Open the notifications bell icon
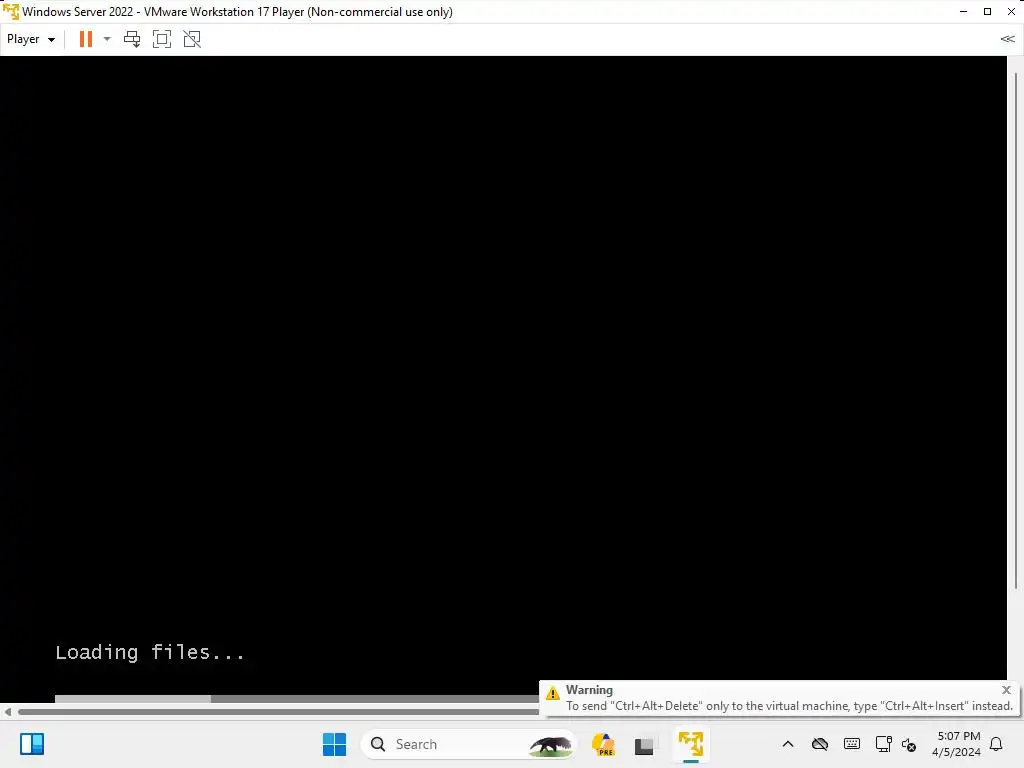This screenshot has width=1024, height=768. point(996,744)
